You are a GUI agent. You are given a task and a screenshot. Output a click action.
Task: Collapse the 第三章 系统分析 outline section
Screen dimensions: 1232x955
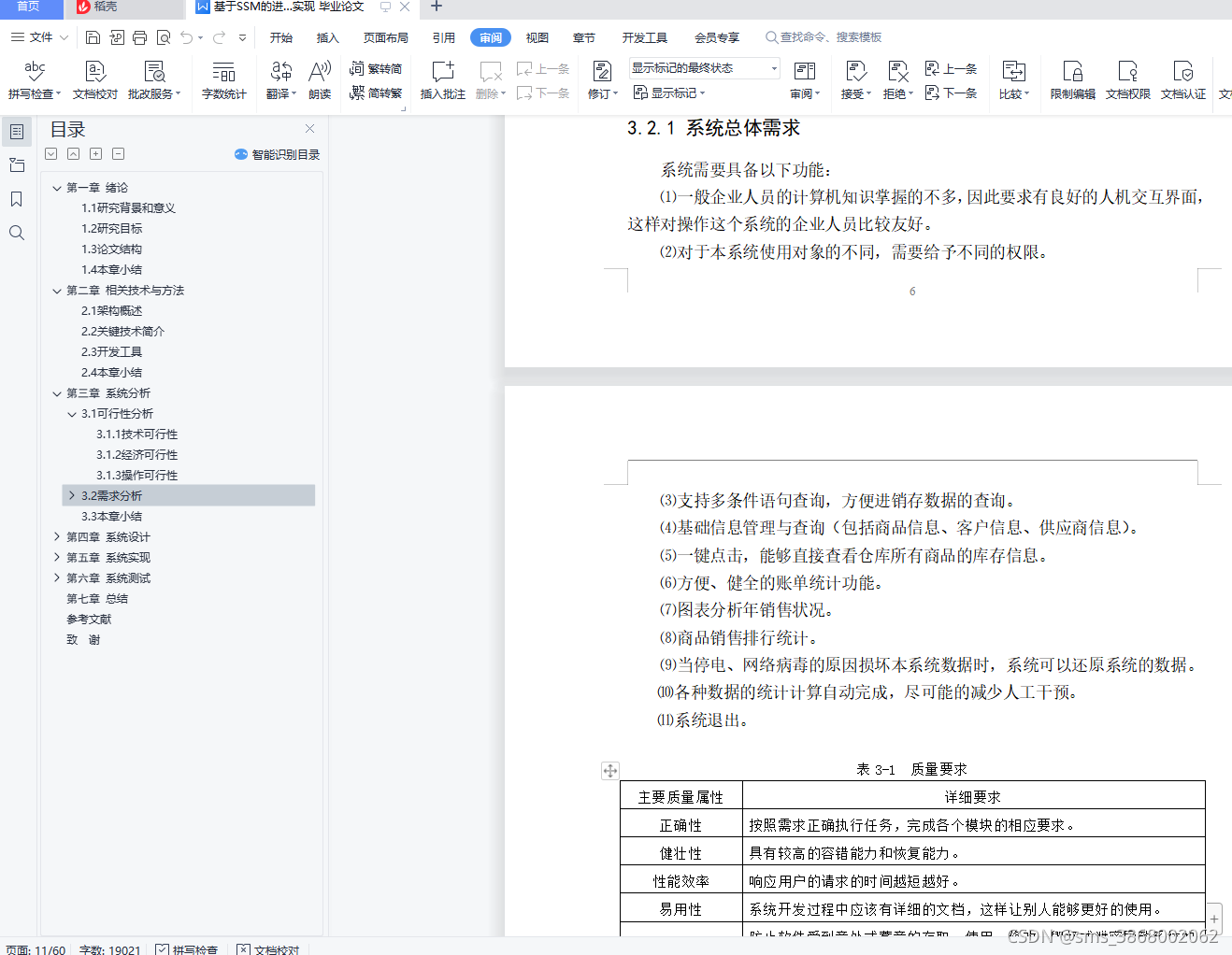56,392
